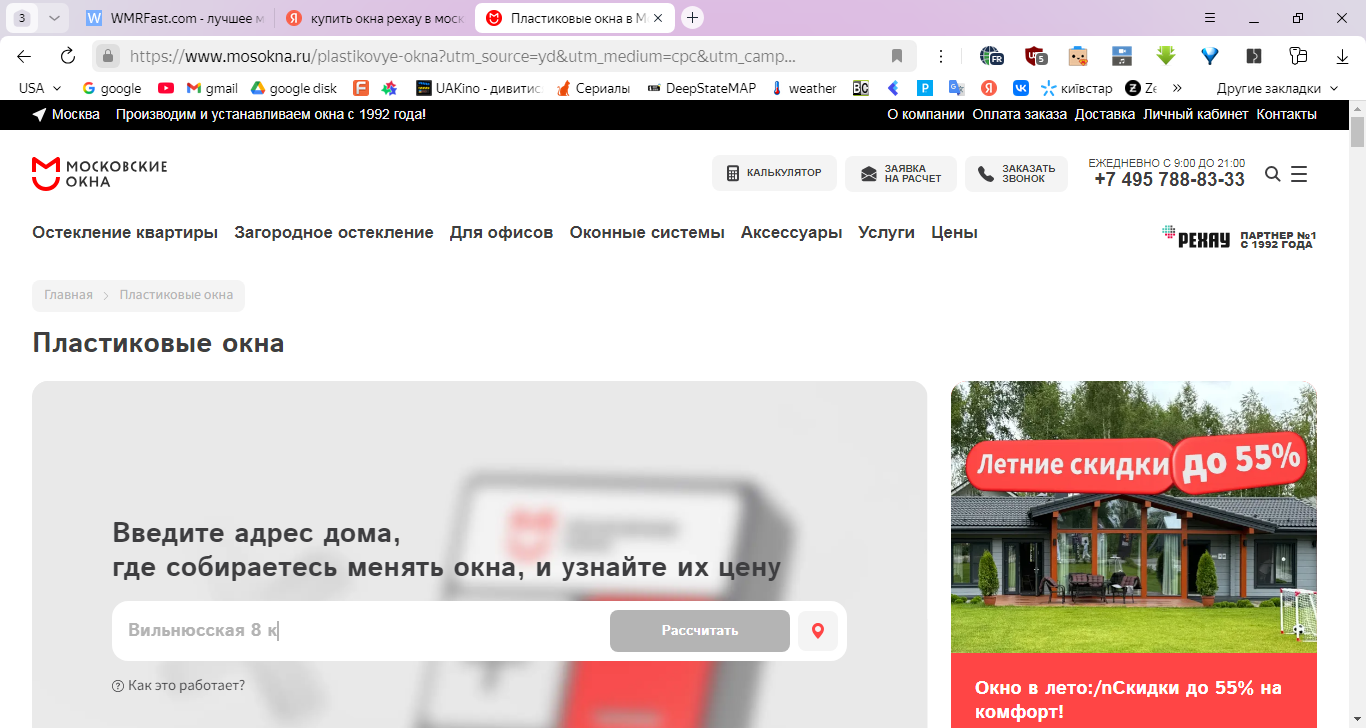Open the site search magnifier icon
The image size is (1366, 728).
[x=1273, y=174]
